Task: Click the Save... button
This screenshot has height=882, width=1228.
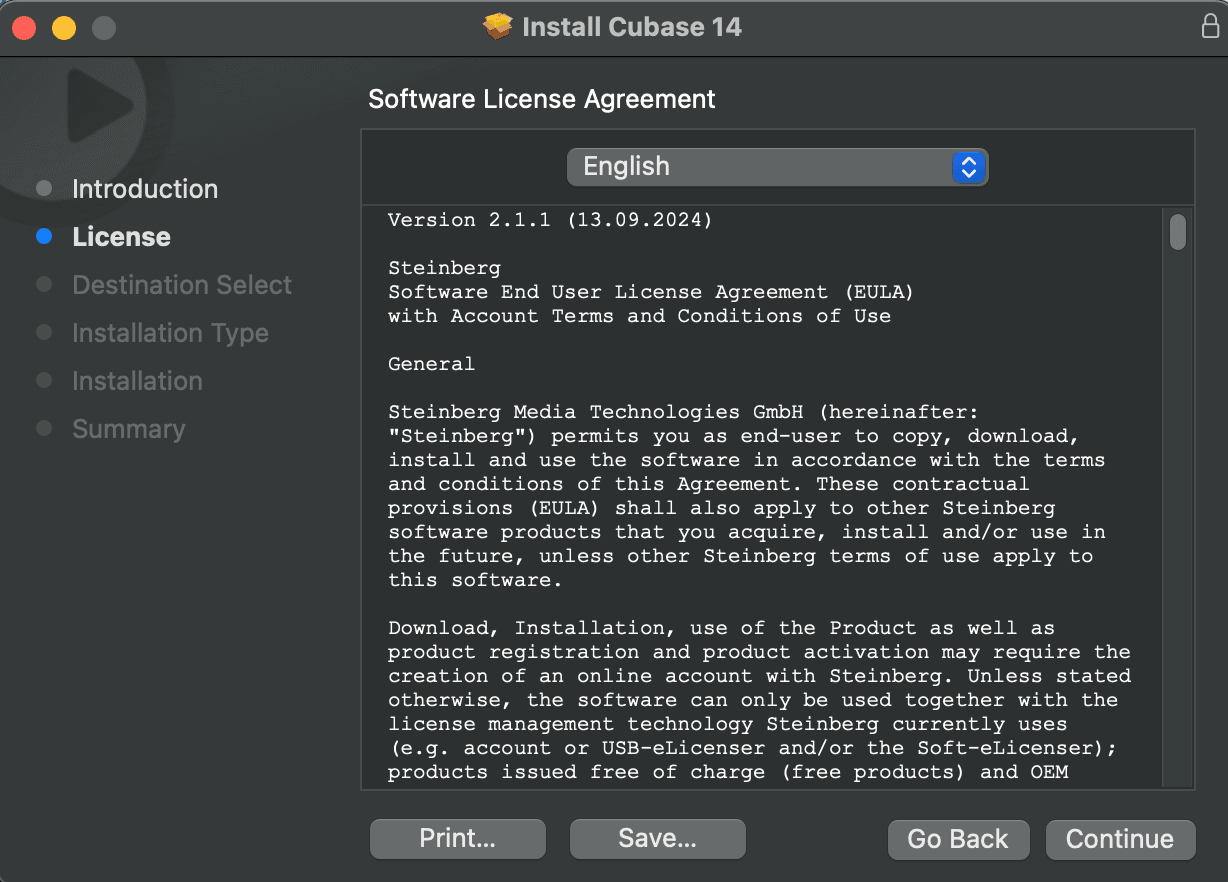Action: coord(658,839)
